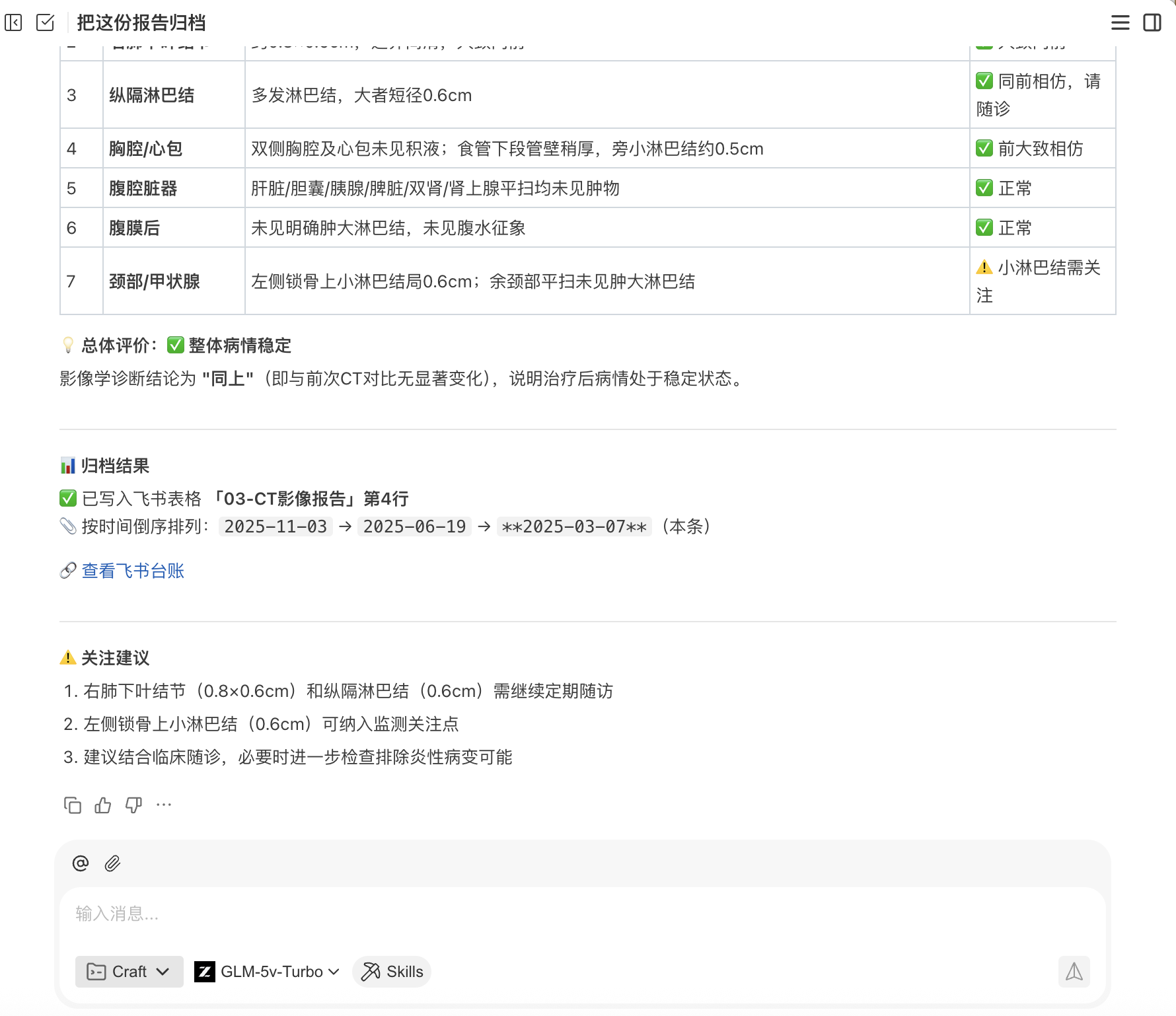Click the 关注建议 heading

[x=105, y=658]
